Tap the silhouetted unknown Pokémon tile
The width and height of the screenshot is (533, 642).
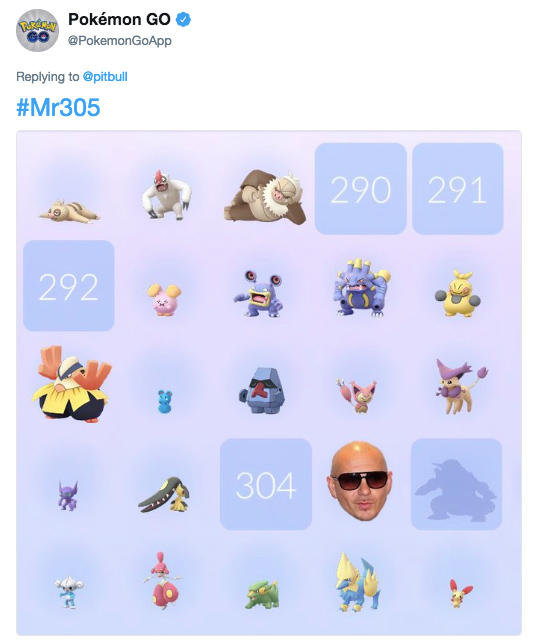(457, 484)
